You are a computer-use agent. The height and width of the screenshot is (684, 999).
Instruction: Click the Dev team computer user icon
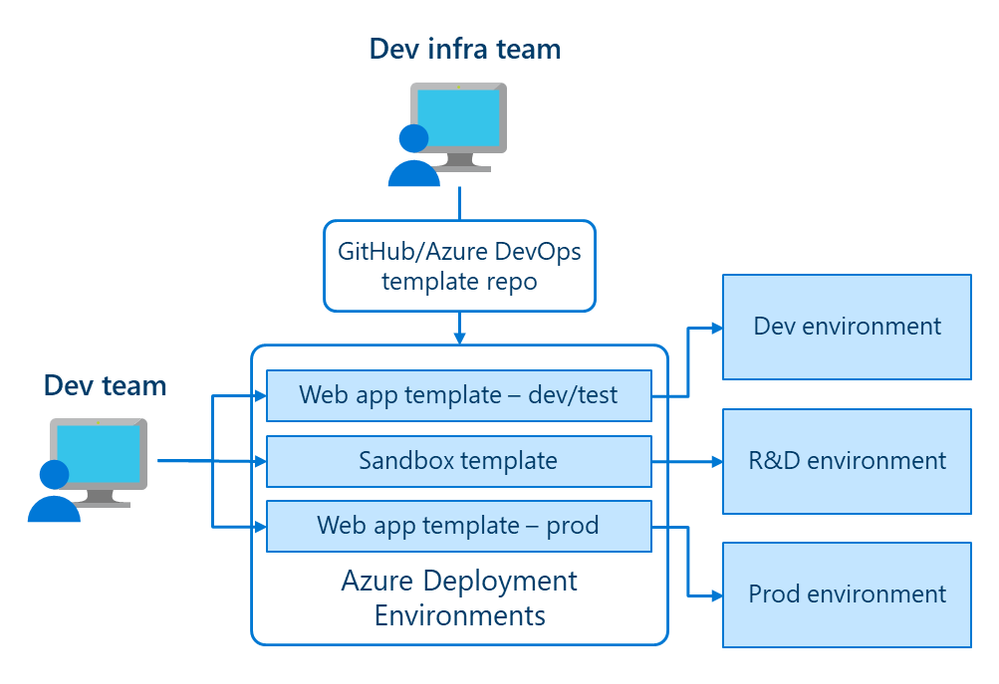tap(87, 470)
